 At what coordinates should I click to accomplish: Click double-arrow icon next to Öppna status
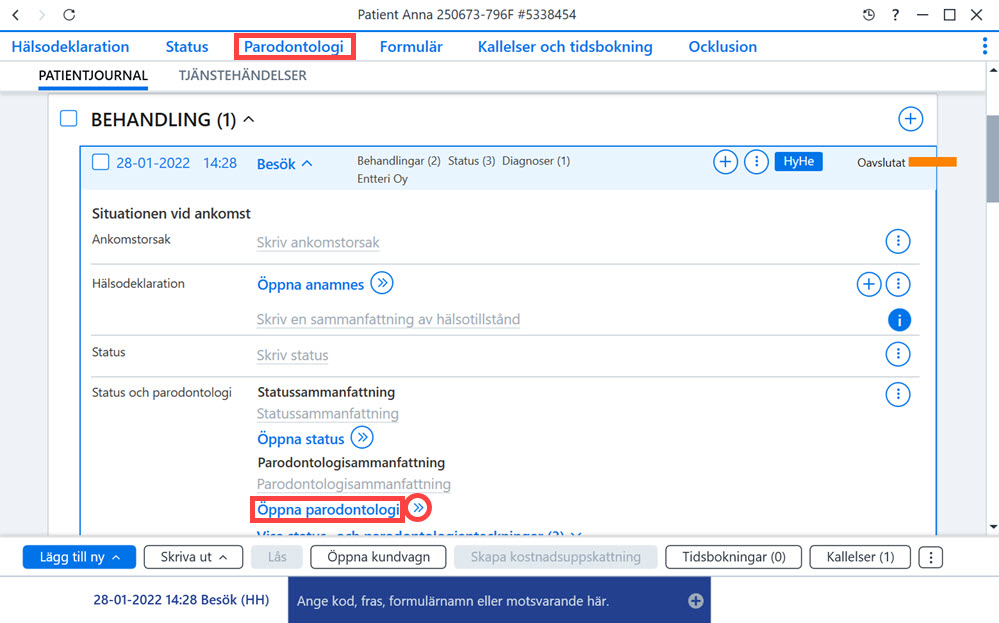[362, 438]
